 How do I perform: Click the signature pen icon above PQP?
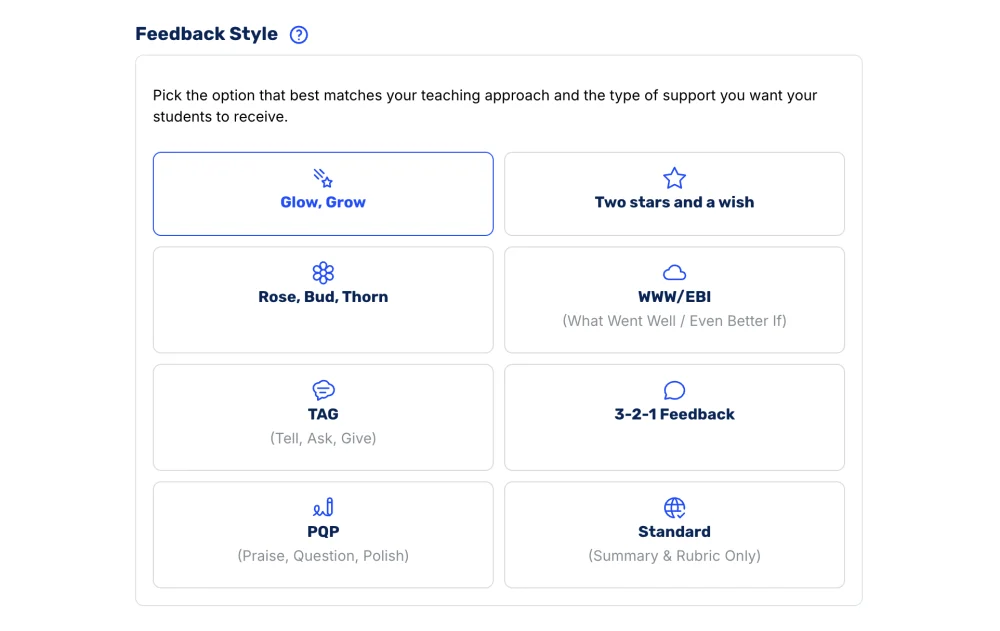323,507
